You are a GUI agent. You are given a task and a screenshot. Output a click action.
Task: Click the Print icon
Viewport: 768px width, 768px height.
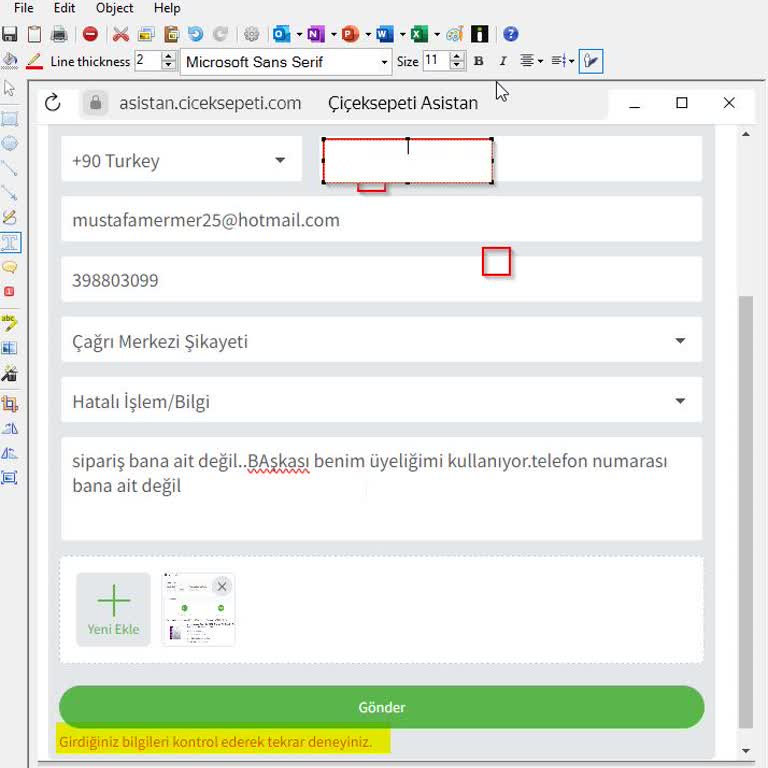tap(59, 34)
